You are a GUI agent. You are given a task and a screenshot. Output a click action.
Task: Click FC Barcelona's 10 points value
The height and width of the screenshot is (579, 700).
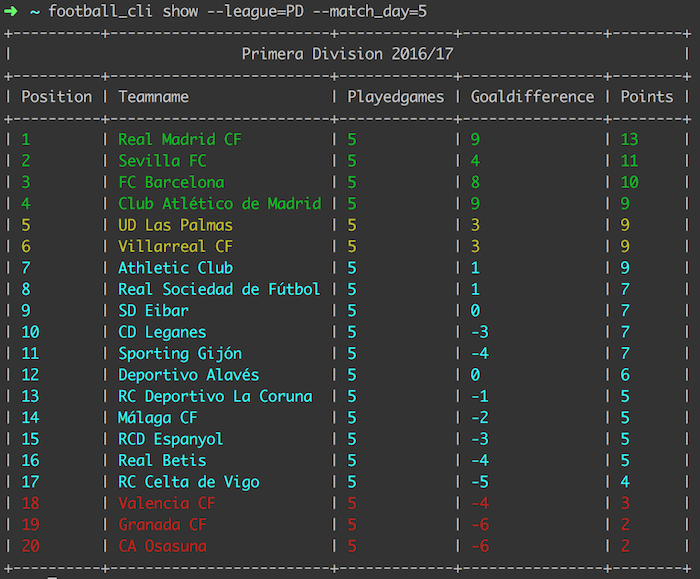click(x=629, y=182)
